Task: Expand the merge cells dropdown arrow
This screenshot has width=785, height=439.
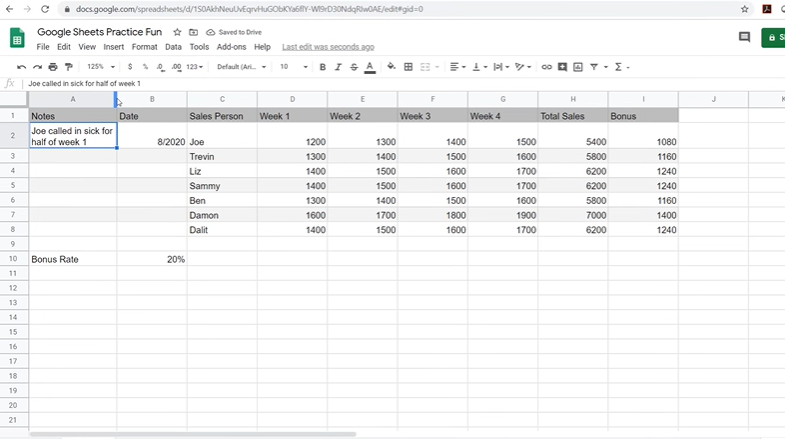Action: click(x=437, y=67)
